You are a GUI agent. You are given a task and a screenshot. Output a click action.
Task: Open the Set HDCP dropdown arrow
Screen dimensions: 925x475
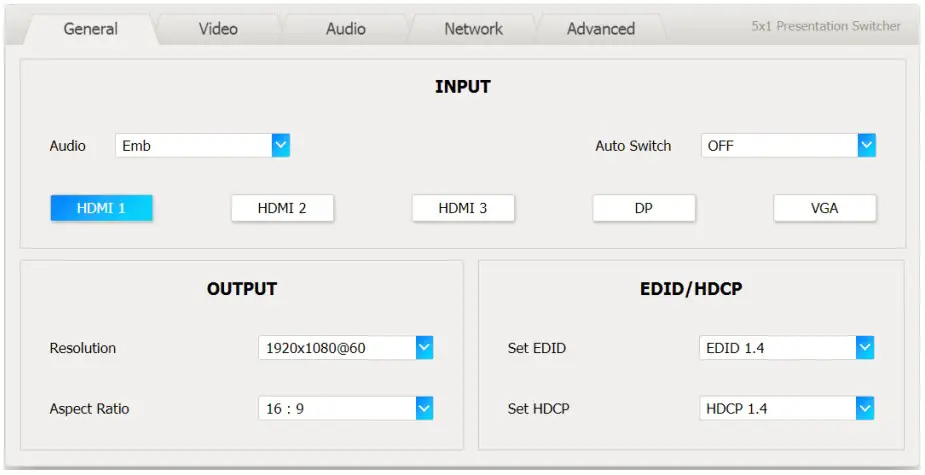tap(865, 409)
